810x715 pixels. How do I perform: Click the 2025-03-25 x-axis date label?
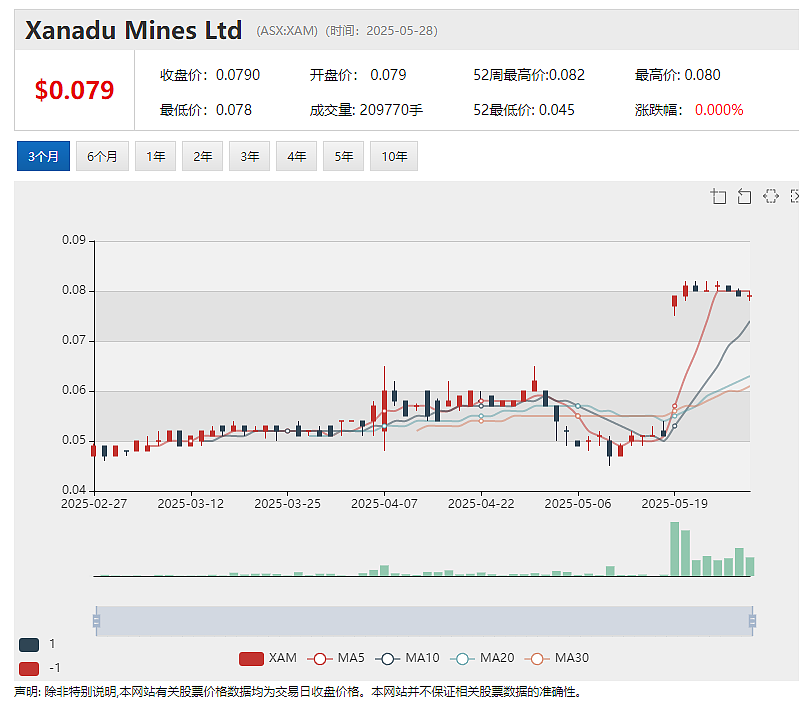point(287,504)
